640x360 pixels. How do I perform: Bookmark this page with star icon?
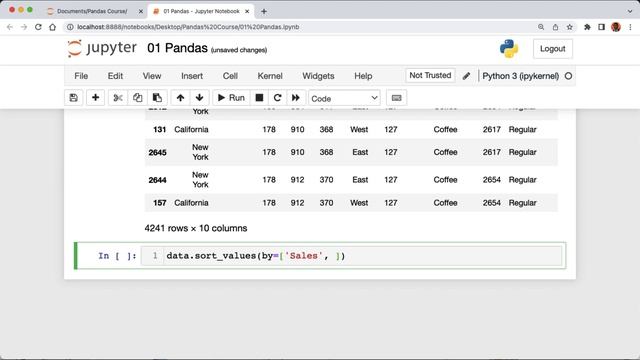click(x=569, y=27)
